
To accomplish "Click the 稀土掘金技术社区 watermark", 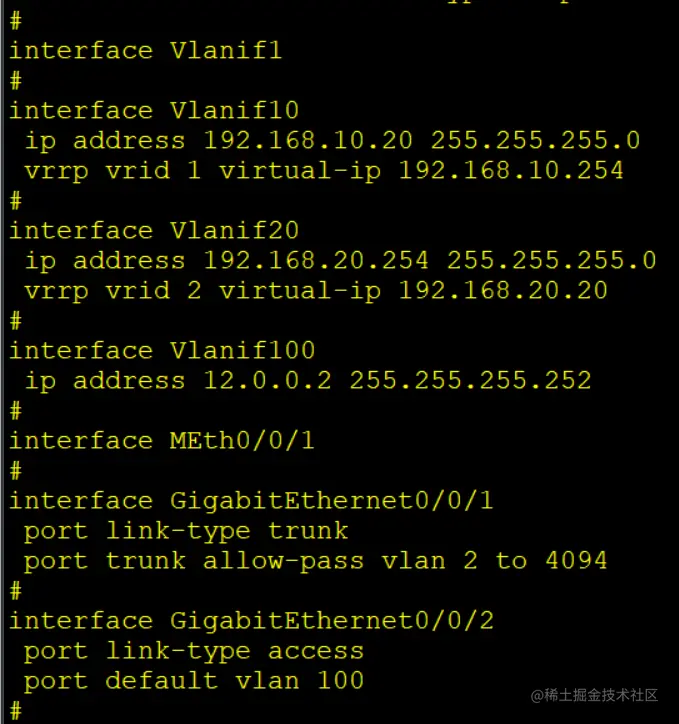I will click(x=594, y=695).
